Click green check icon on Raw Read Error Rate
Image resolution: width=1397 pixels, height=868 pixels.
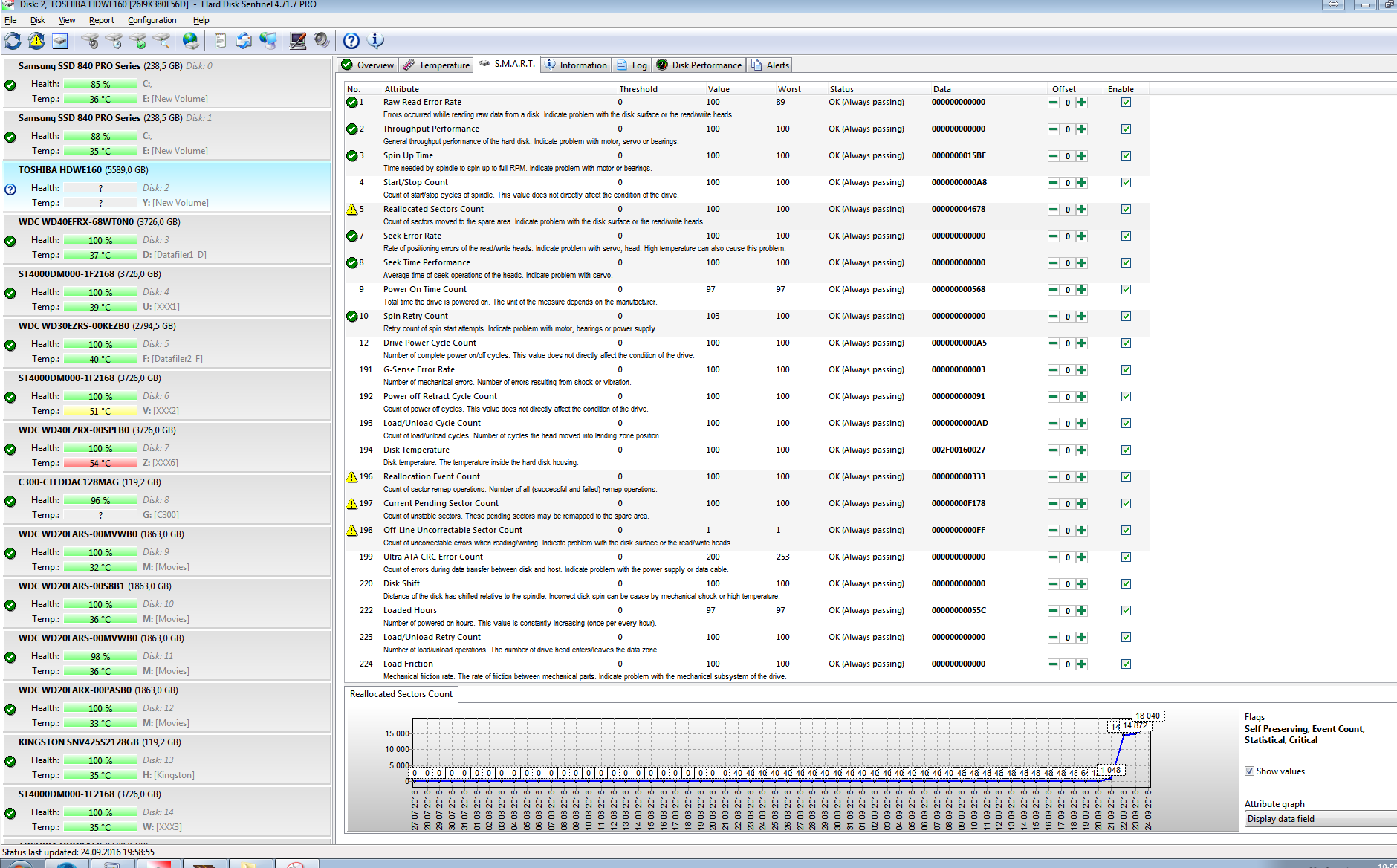tap(352, 103)
